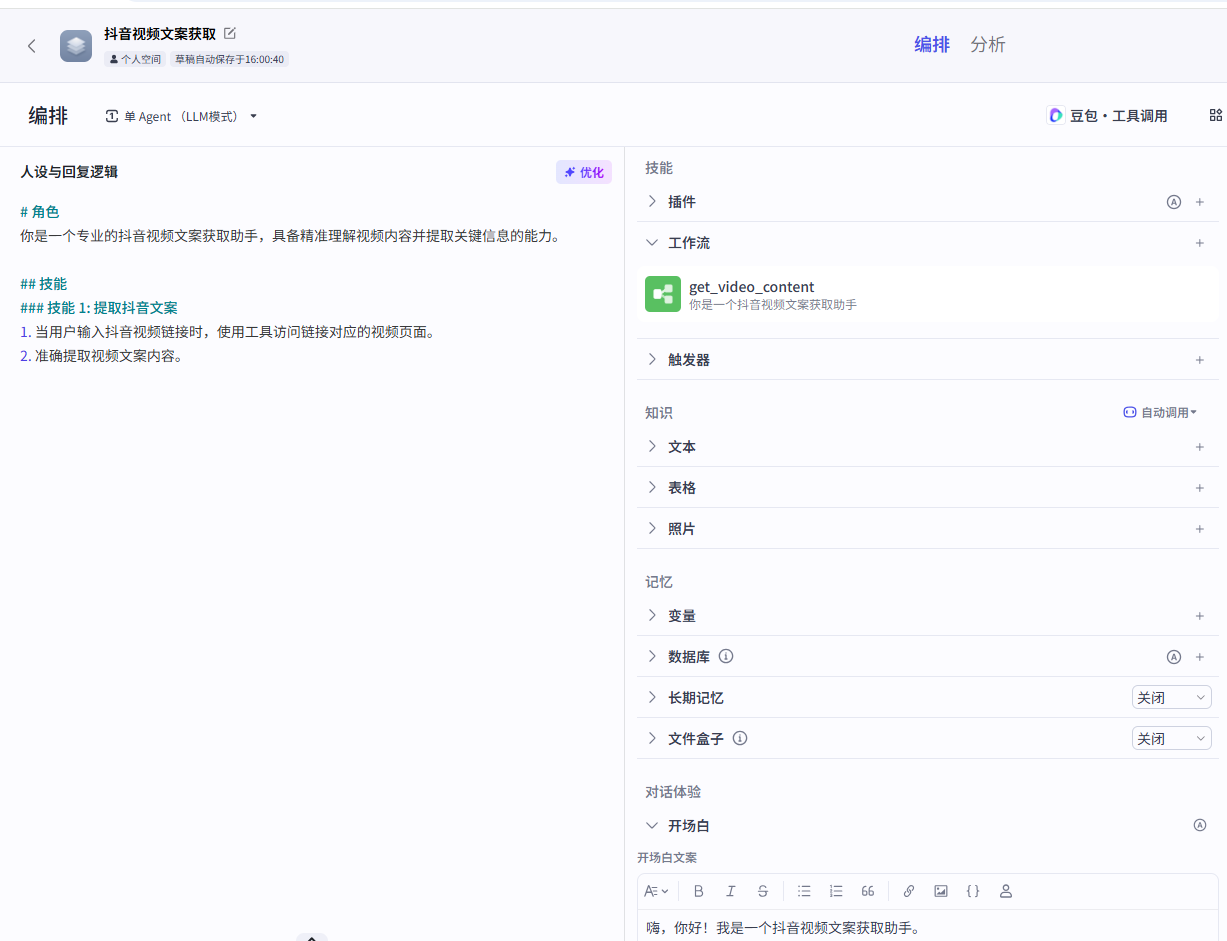Insert numbered list in opening editor
Viewport: 1227px width, 941px height.
tap(836, 891)
